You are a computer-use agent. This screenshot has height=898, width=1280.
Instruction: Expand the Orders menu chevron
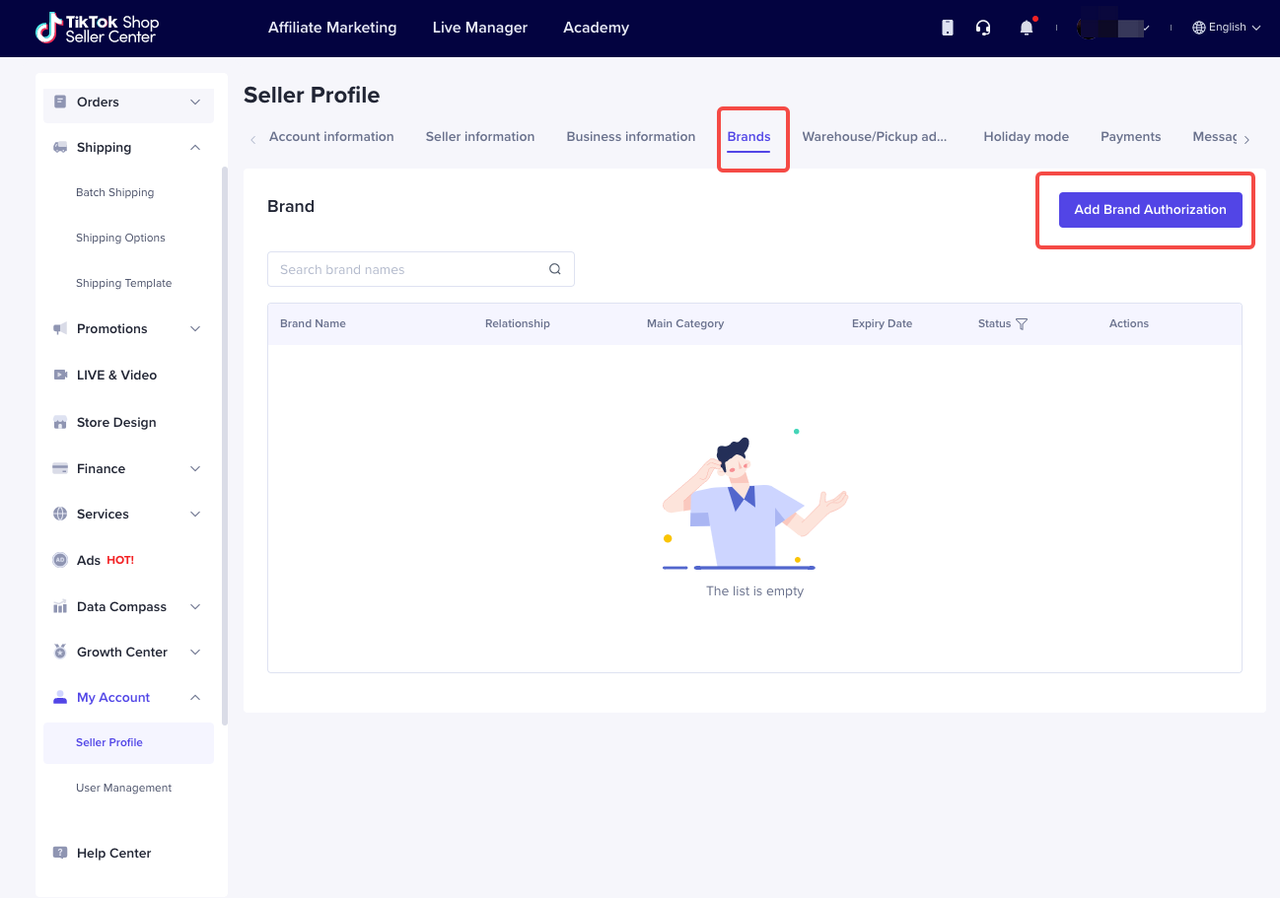tap(195, 102)
